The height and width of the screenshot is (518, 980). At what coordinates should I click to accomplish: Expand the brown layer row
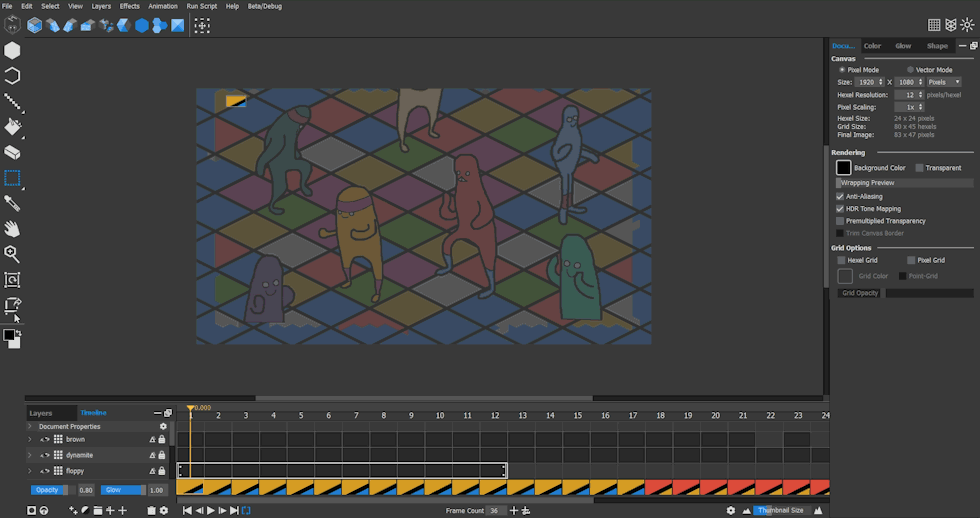[x=30, y=439]
